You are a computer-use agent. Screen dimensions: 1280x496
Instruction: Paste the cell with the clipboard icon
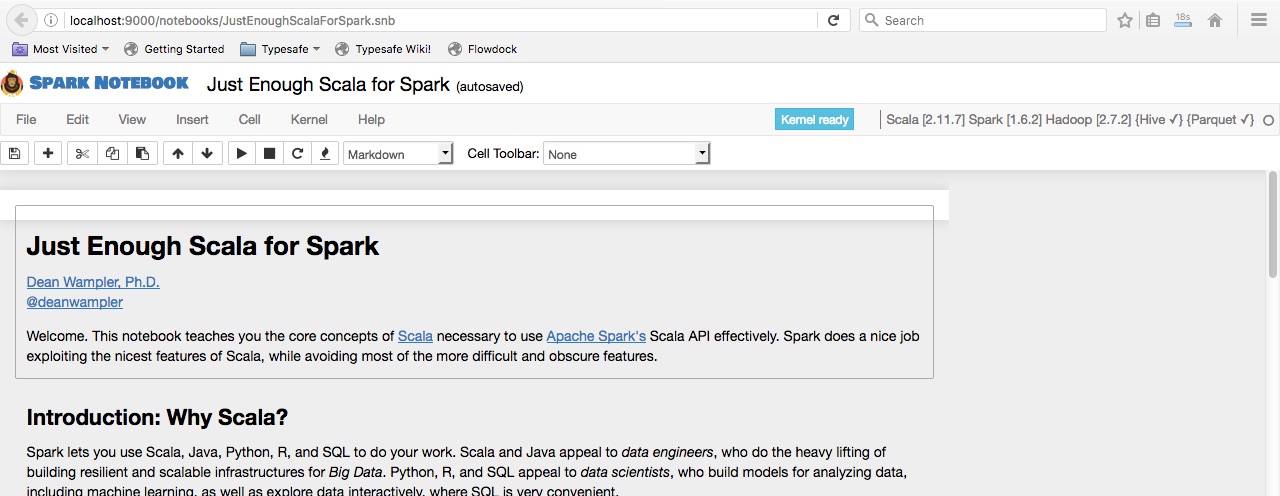(142, 153)
